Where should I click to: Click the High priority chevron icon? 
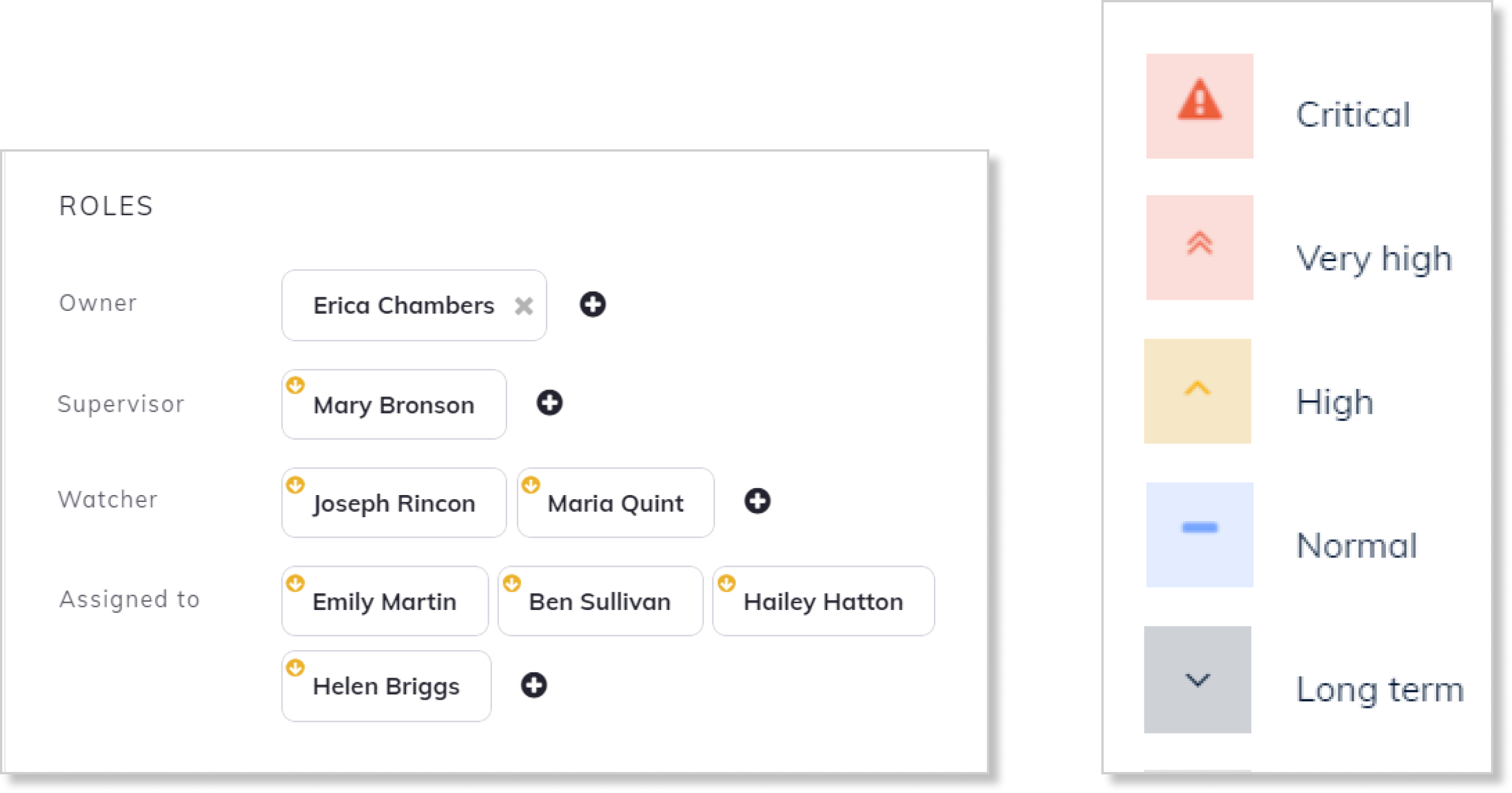click(x=1198, y=391)
